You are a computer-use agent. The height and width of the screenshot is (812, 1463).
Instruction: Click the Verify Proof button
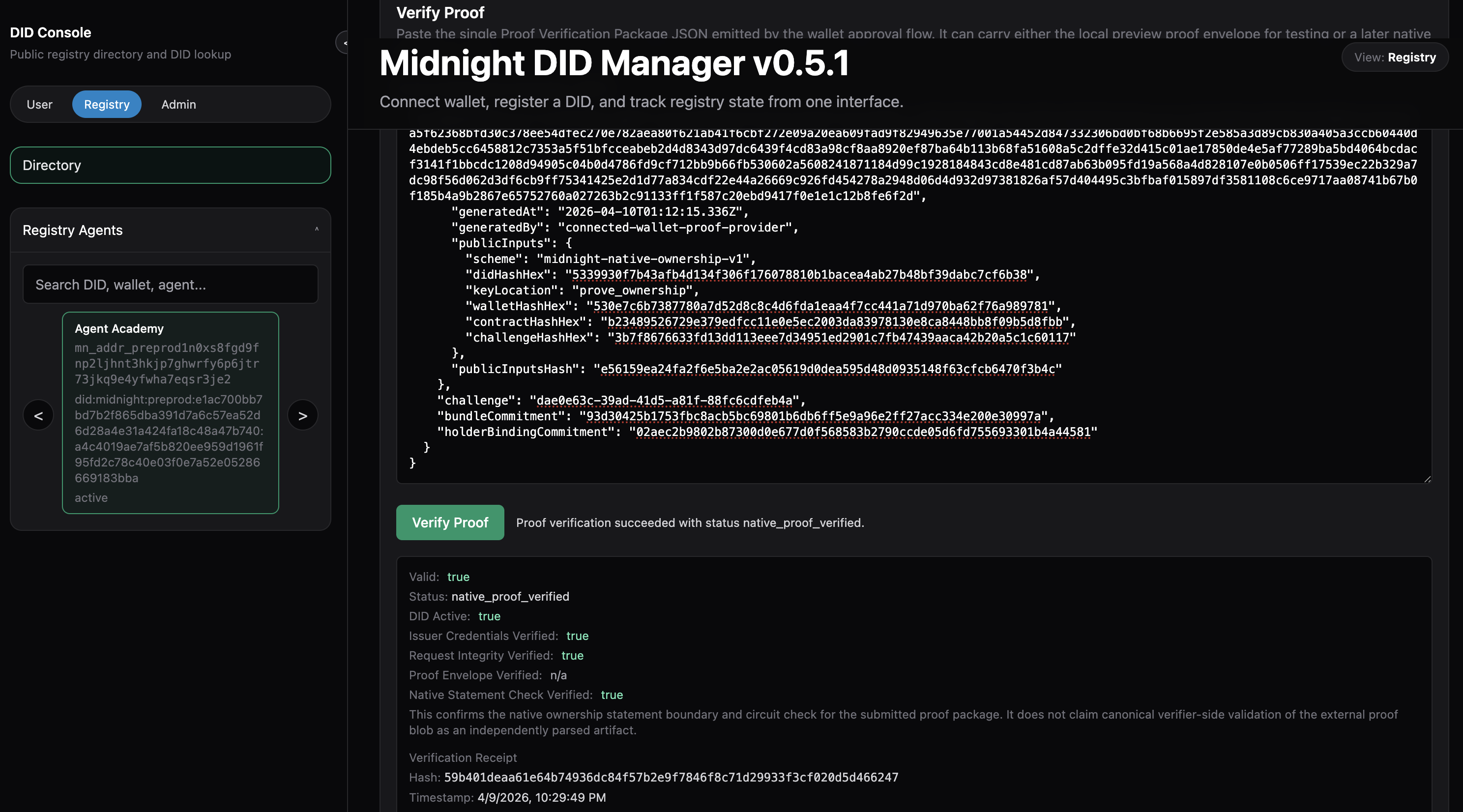(x=450, y=522)
